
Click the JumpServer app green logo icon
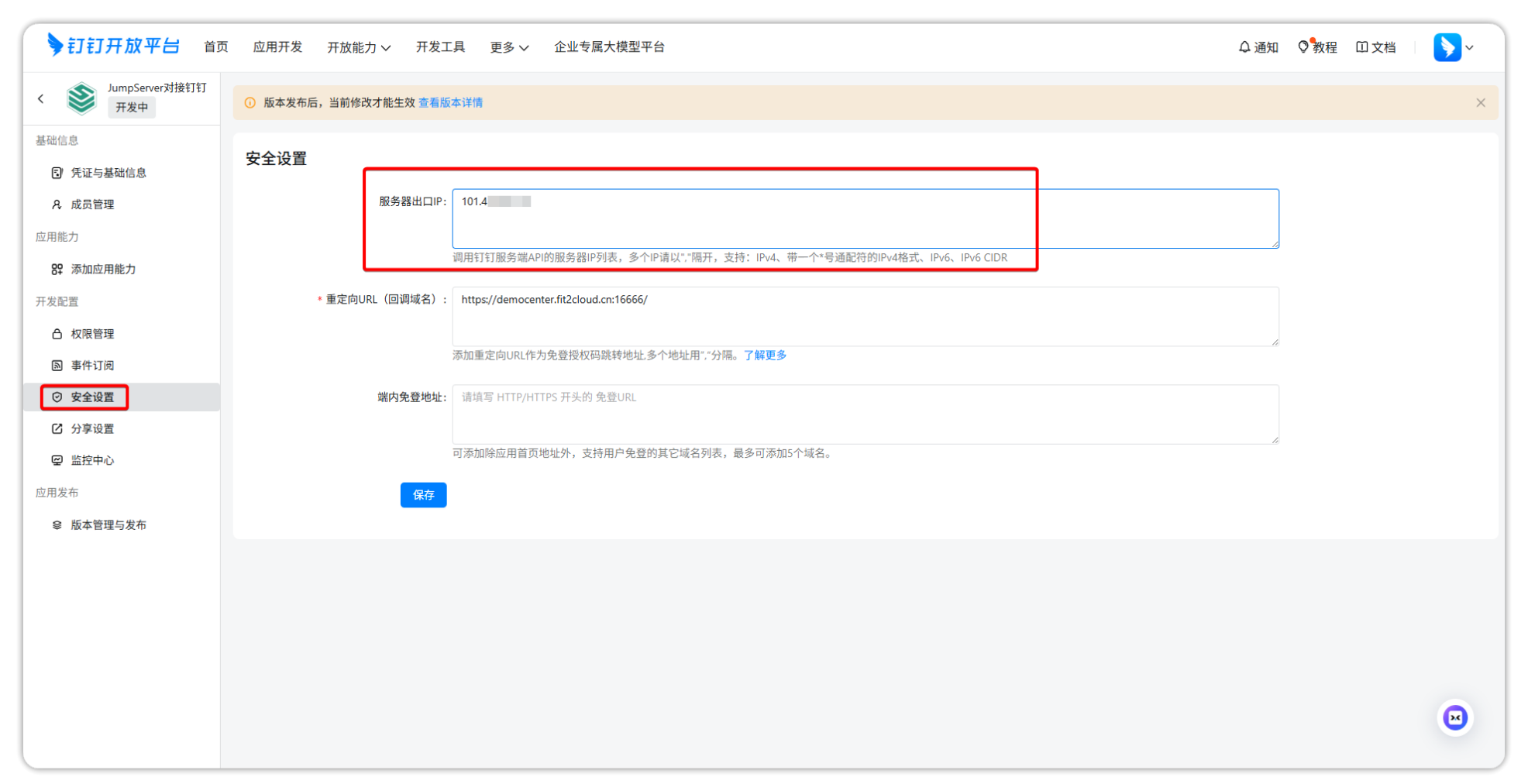tap(81, 98)
